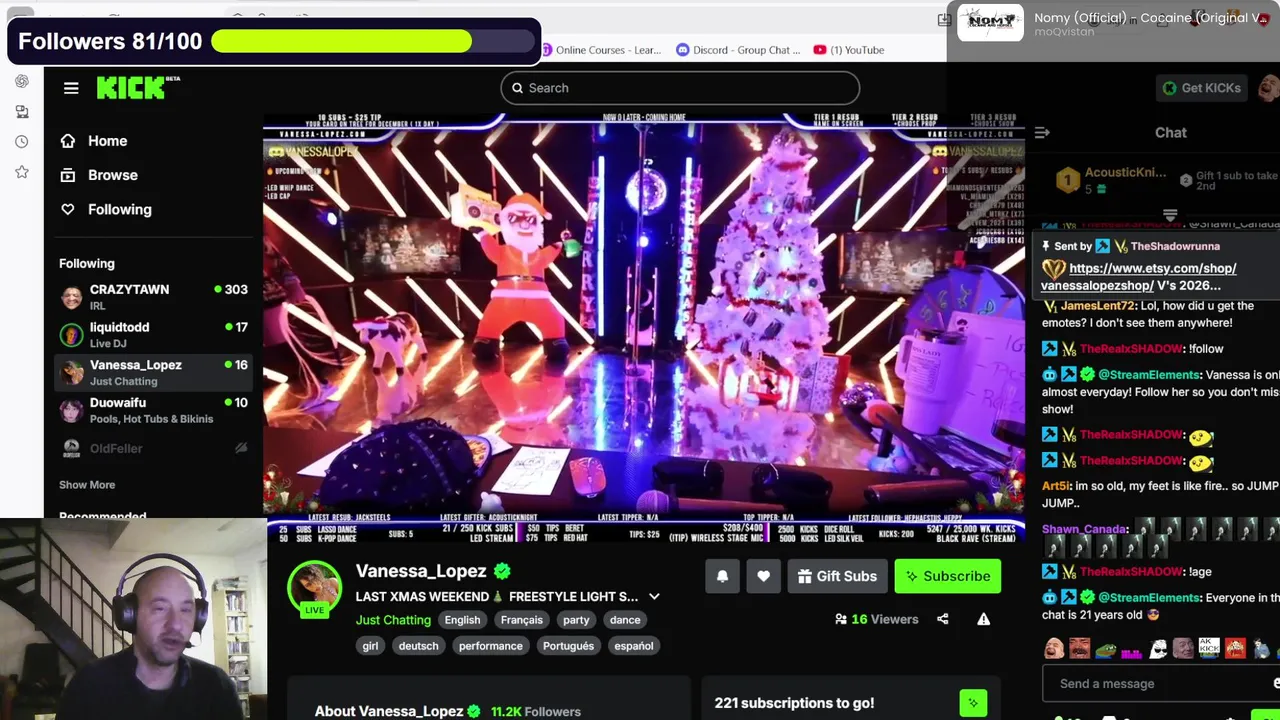Image resolution: width=1280 pixels, height=720 pixels.
Task: Click the search magnifier icon
Action: 517,88
